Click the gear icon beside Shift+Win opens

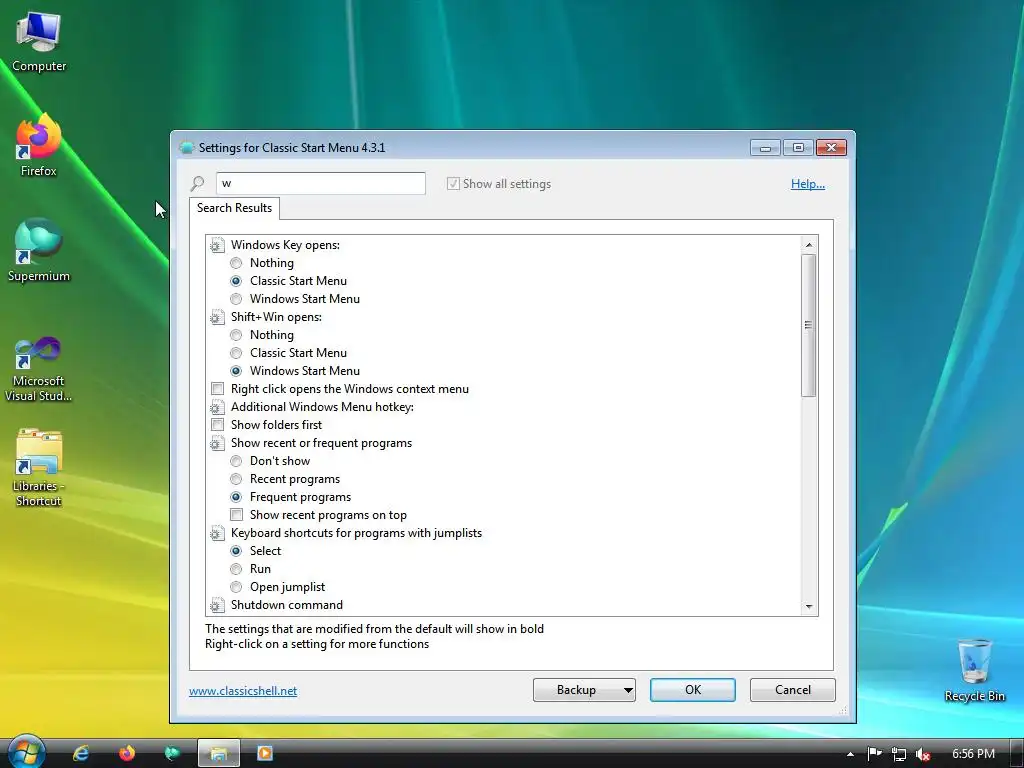point(217,317)
